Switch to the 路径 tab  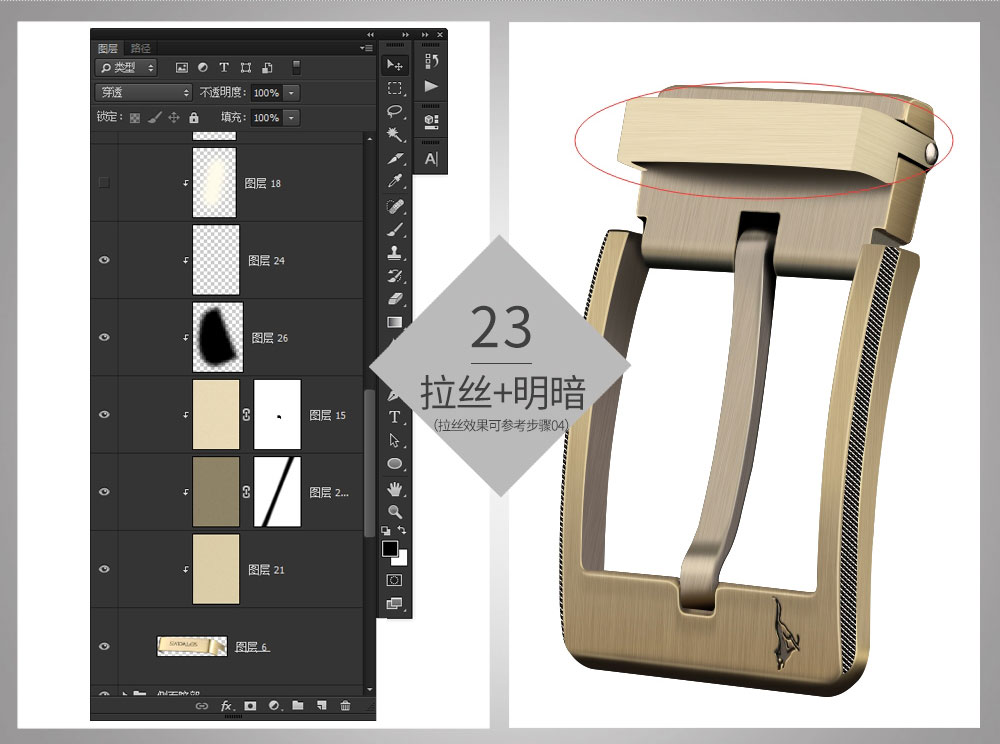click(x=141, y=48)
